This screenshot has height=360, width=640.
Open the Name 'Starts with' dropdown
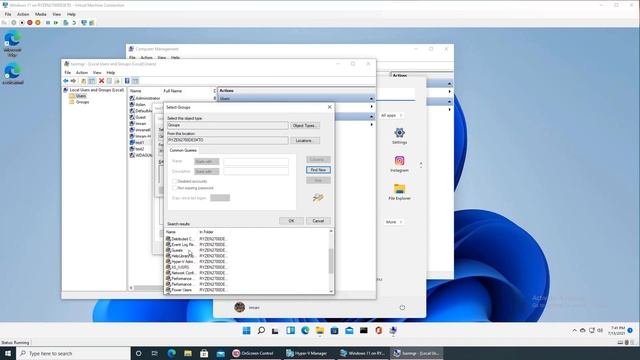(x=207, y=162)
